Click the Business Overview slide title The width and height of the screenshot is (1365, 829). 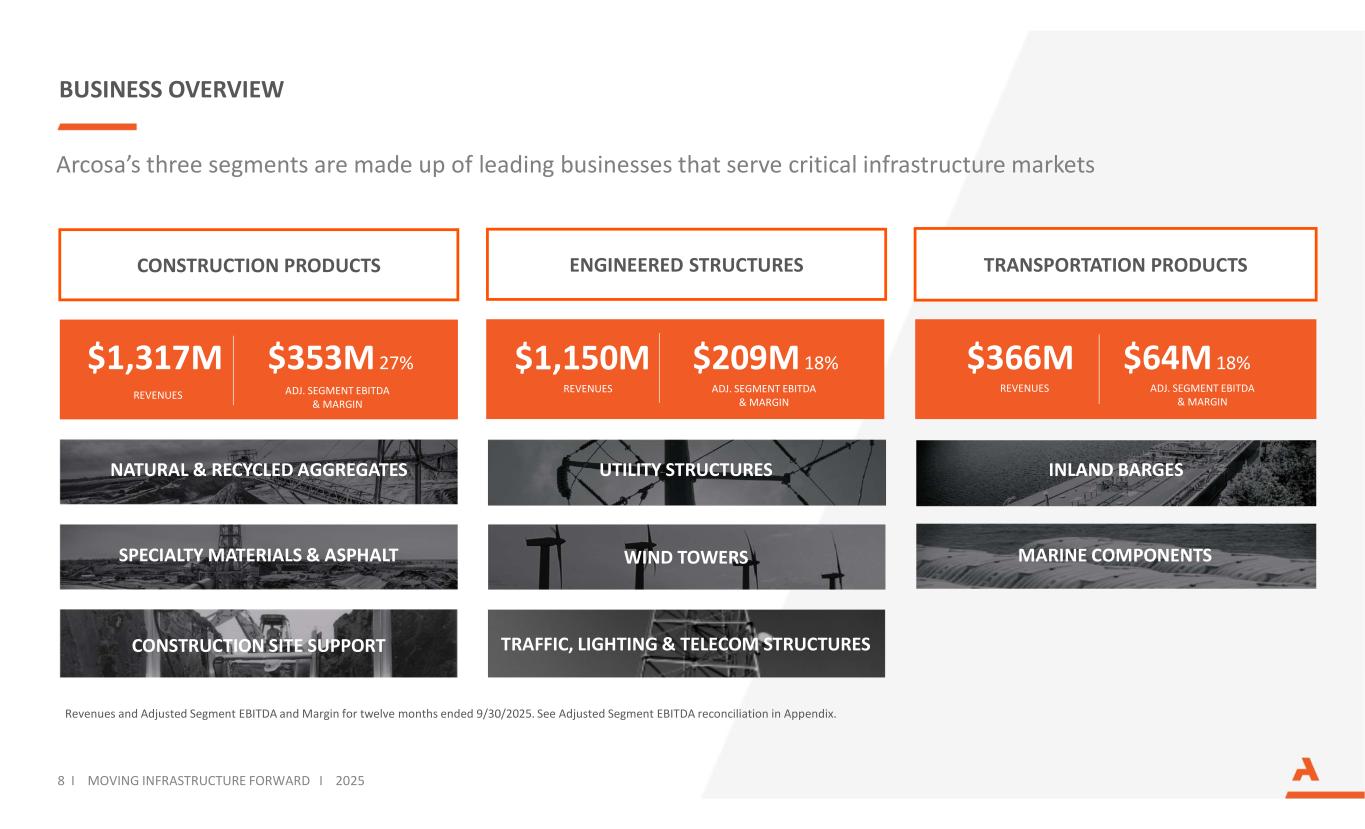coord(171,91)
